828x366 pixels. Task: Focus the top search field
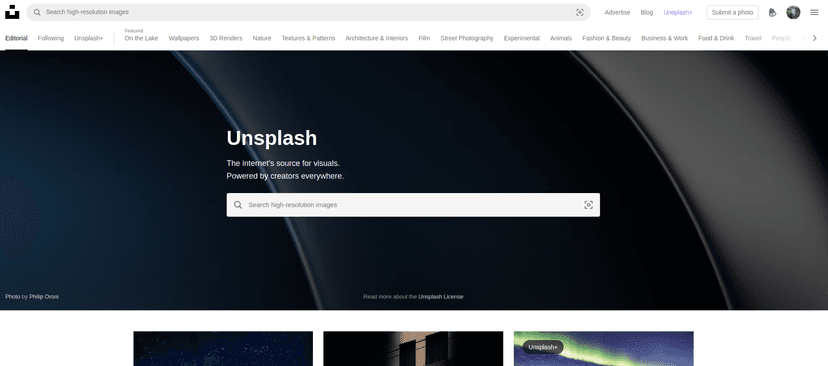point(308,12)
